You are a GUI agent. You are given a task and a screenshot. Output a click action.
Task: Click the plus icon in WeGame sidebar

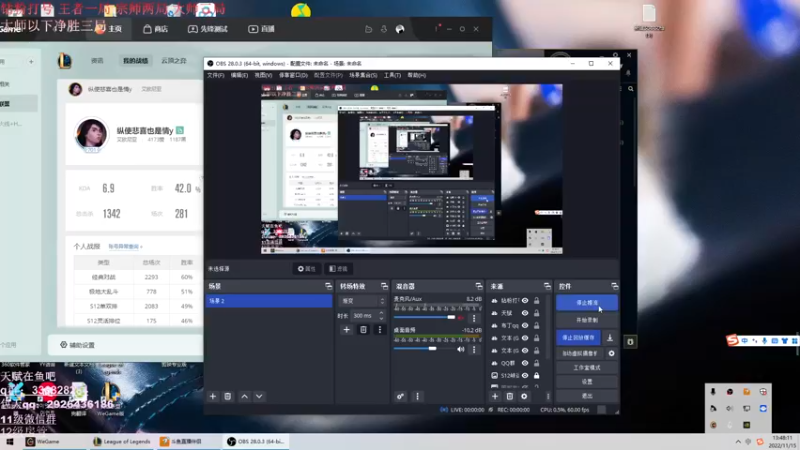(x=31, y=62)
